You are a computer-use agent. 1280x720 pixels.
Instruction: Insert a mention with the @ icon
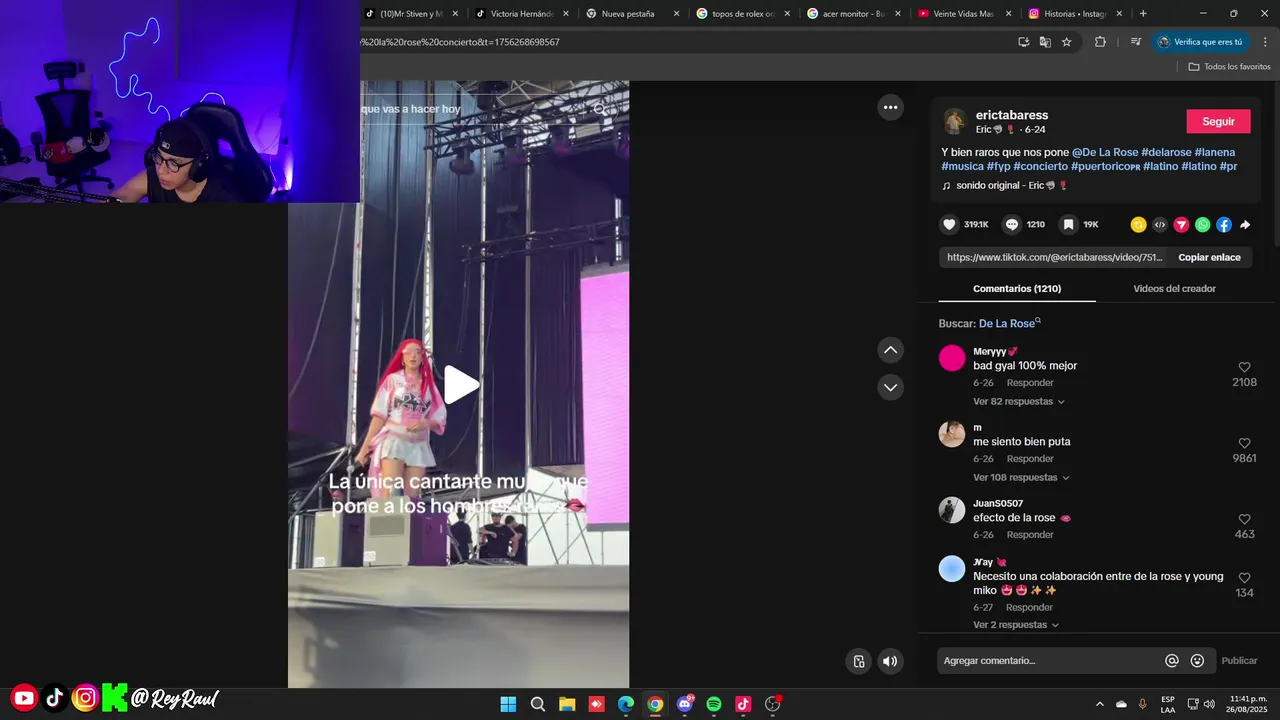coord(1172,661)
